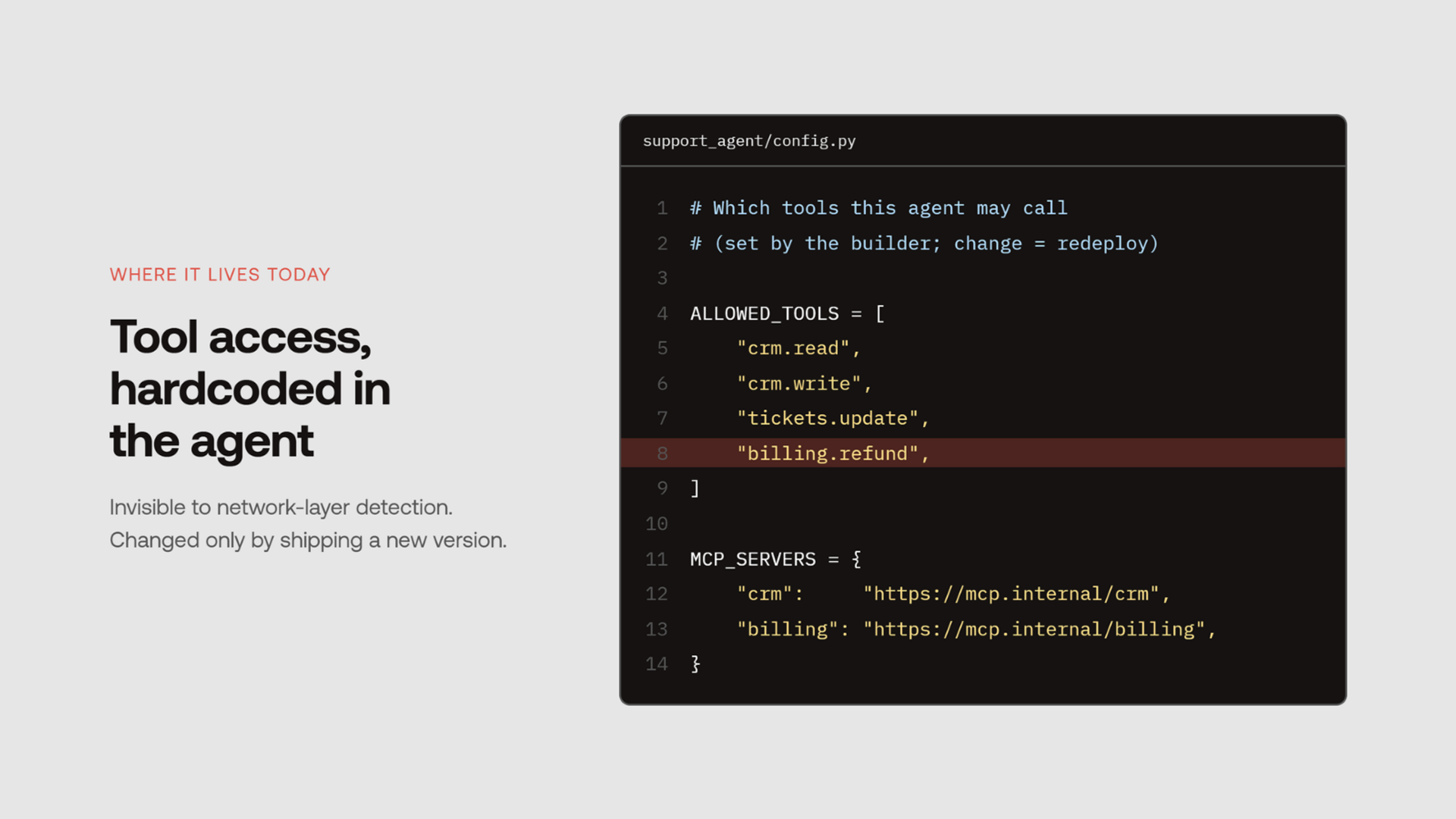Screen dimensions: 1456x819
Task: Click closing bracket on line 9
Action: (695, 488)
